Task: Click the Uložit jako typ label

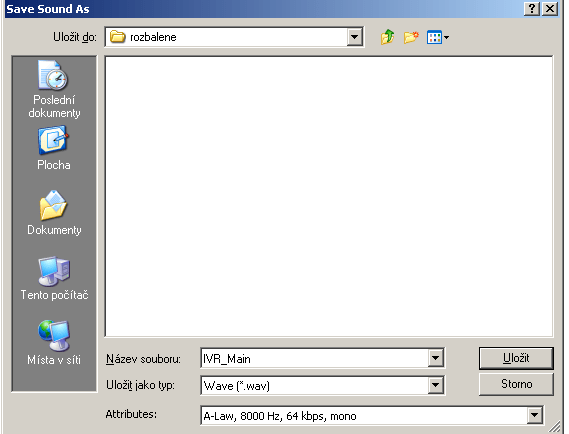Action: click(140, 385)
